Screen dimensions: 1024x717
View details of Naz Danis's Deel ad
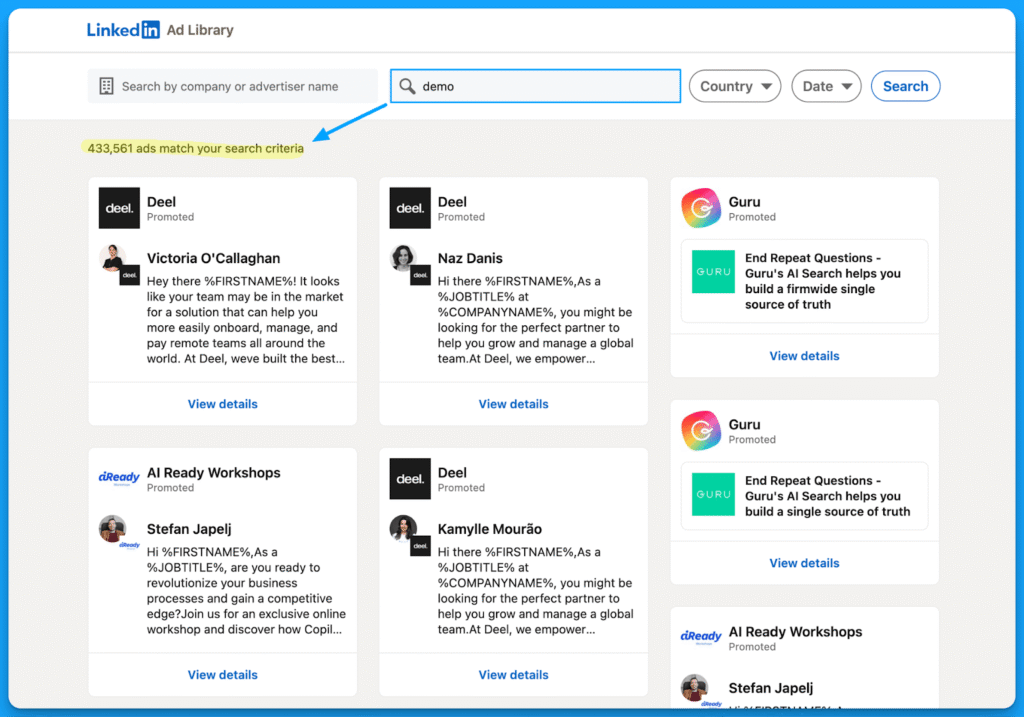click(x=513, y=404)
